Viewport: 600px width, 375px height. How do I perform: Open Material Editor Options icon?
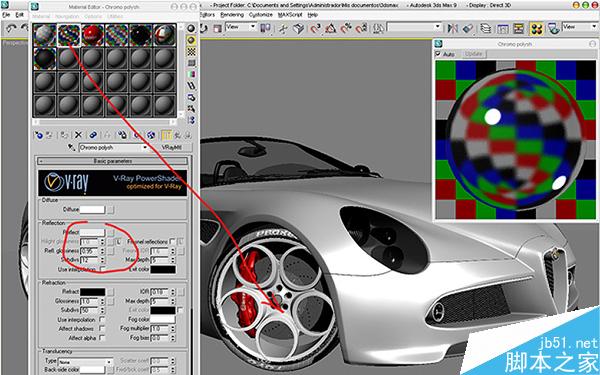[191, 97]
